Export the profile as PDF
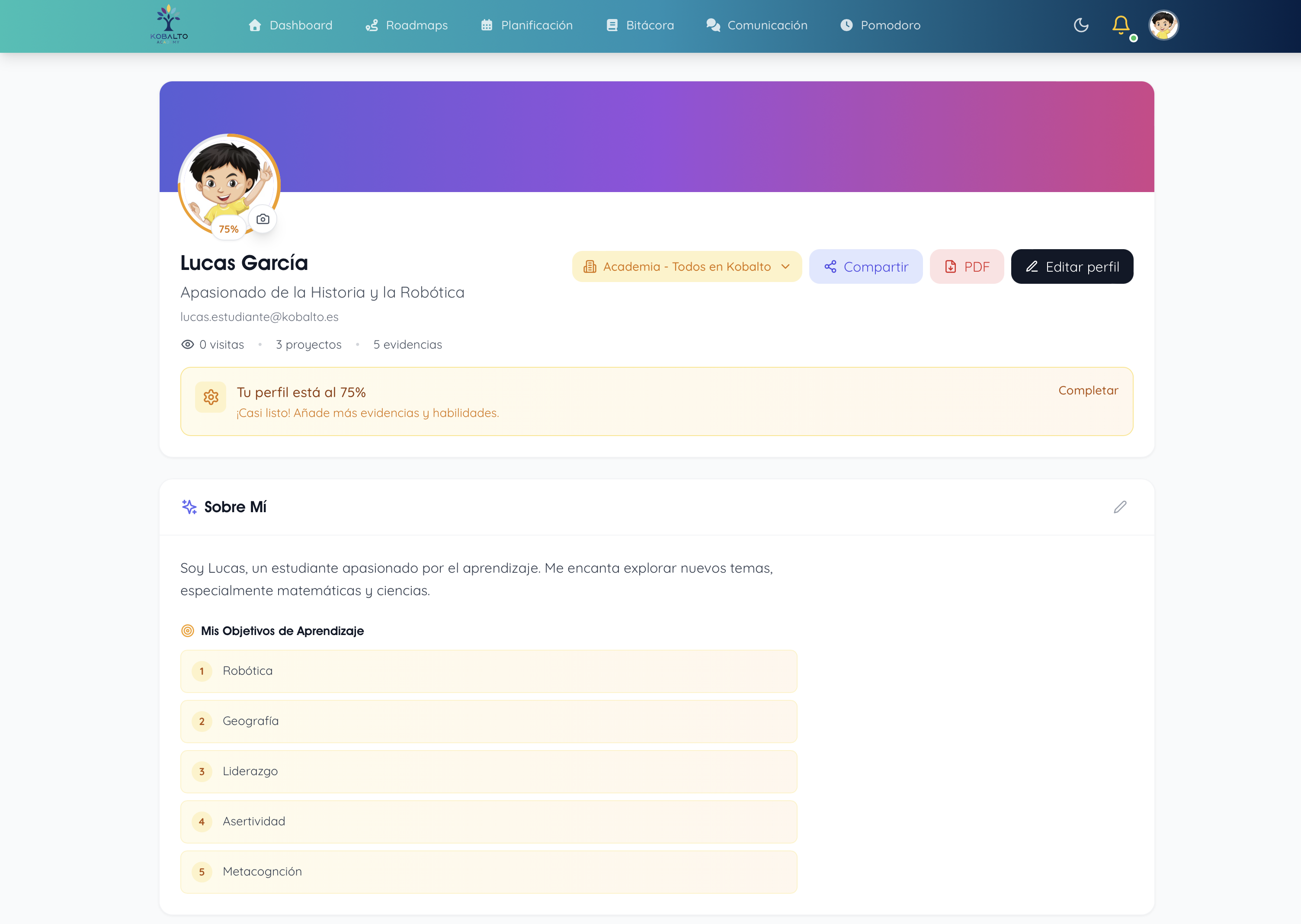1301x924 pixels. coord(967,266)
